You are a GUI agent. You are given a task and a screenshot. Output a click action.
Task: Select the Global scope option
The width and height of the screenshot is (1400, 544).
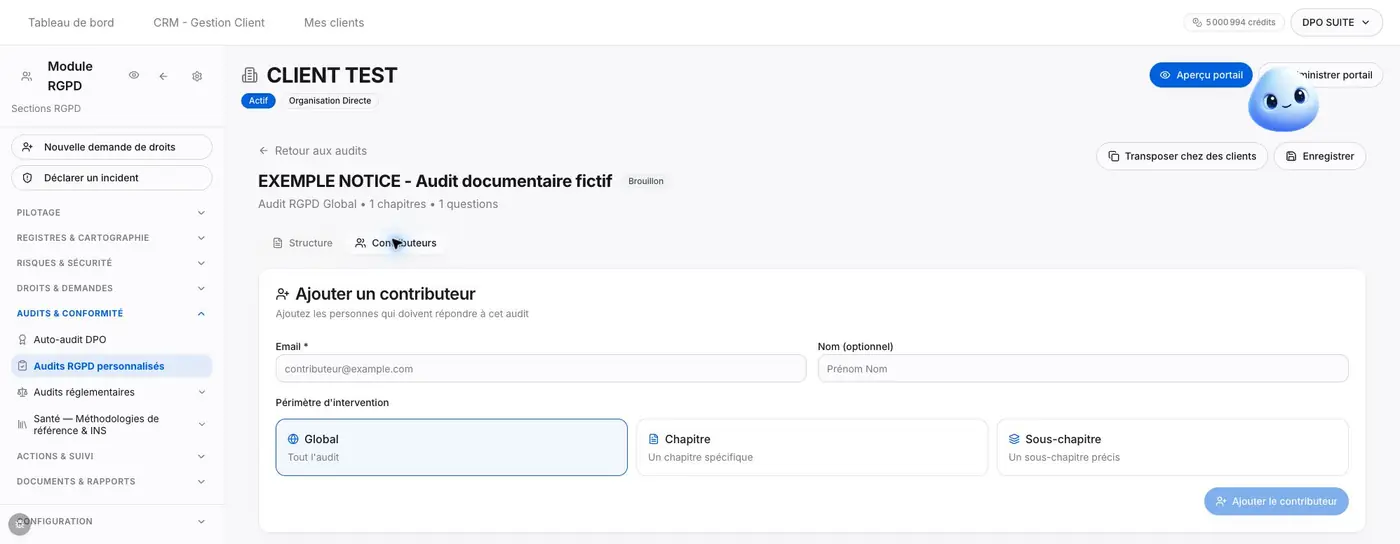pos(451,447)
